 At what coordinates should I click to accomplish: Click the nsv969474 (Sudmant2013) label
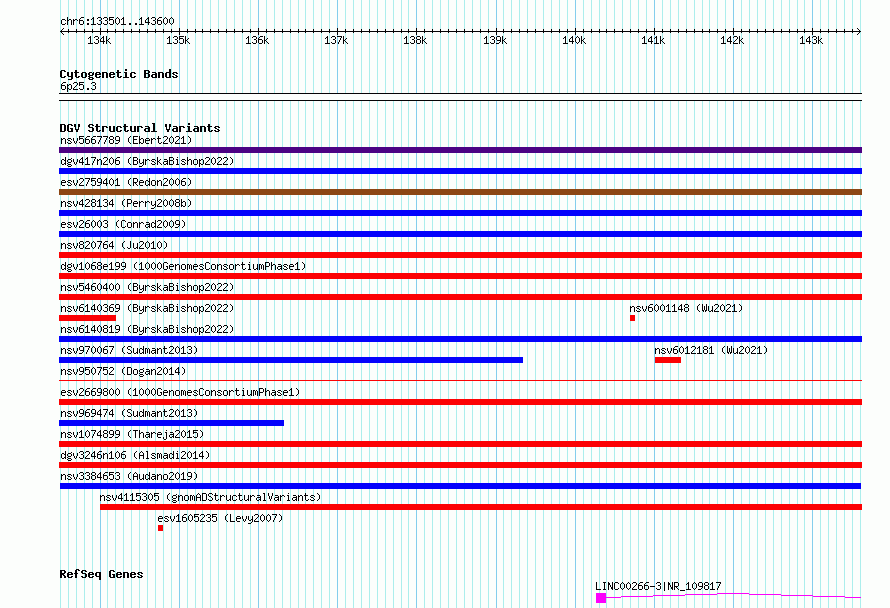[129, 413]
